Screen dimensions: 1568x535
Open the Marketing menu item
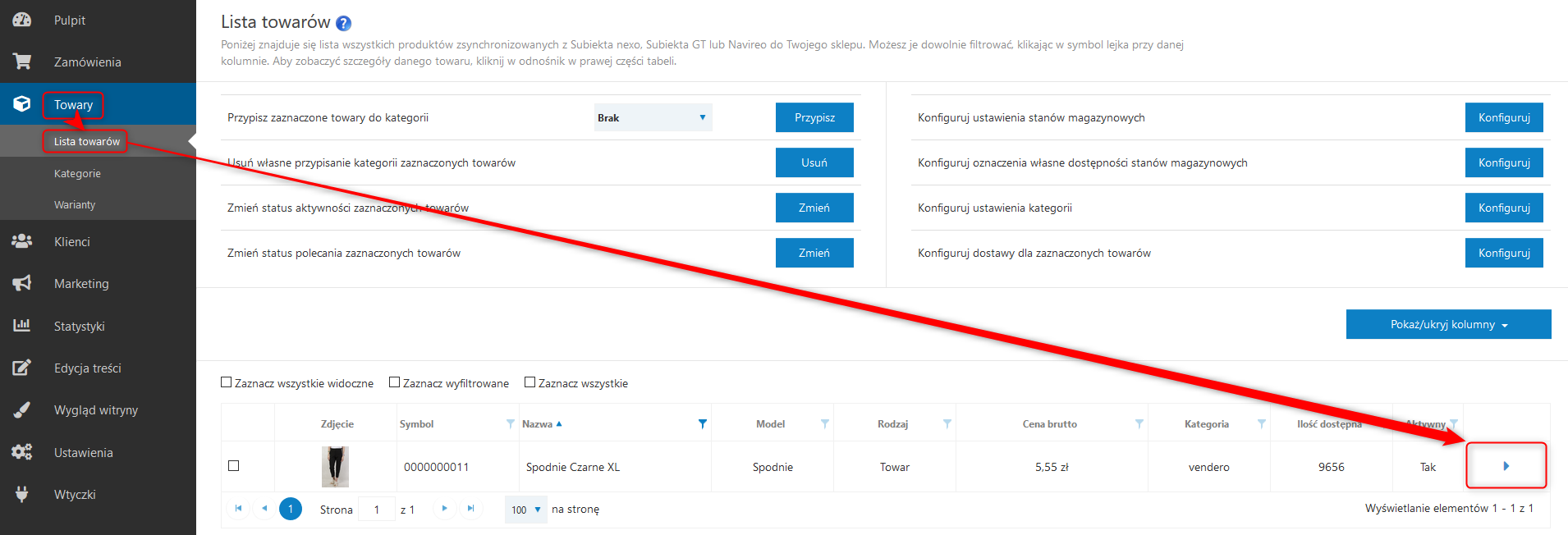(x=81, y=284)
